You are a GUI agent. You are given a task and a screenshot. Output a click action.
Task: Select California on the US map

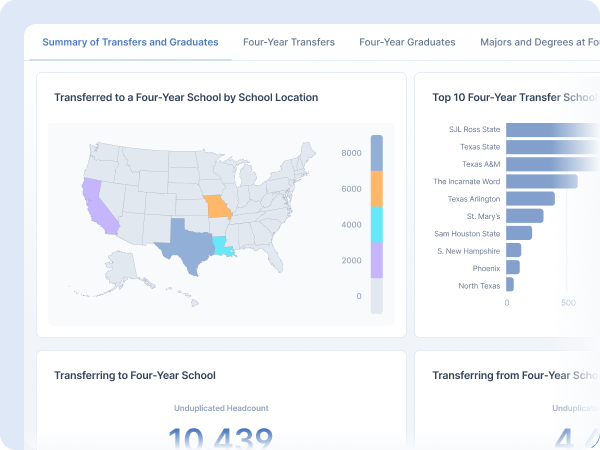(97, 204)
